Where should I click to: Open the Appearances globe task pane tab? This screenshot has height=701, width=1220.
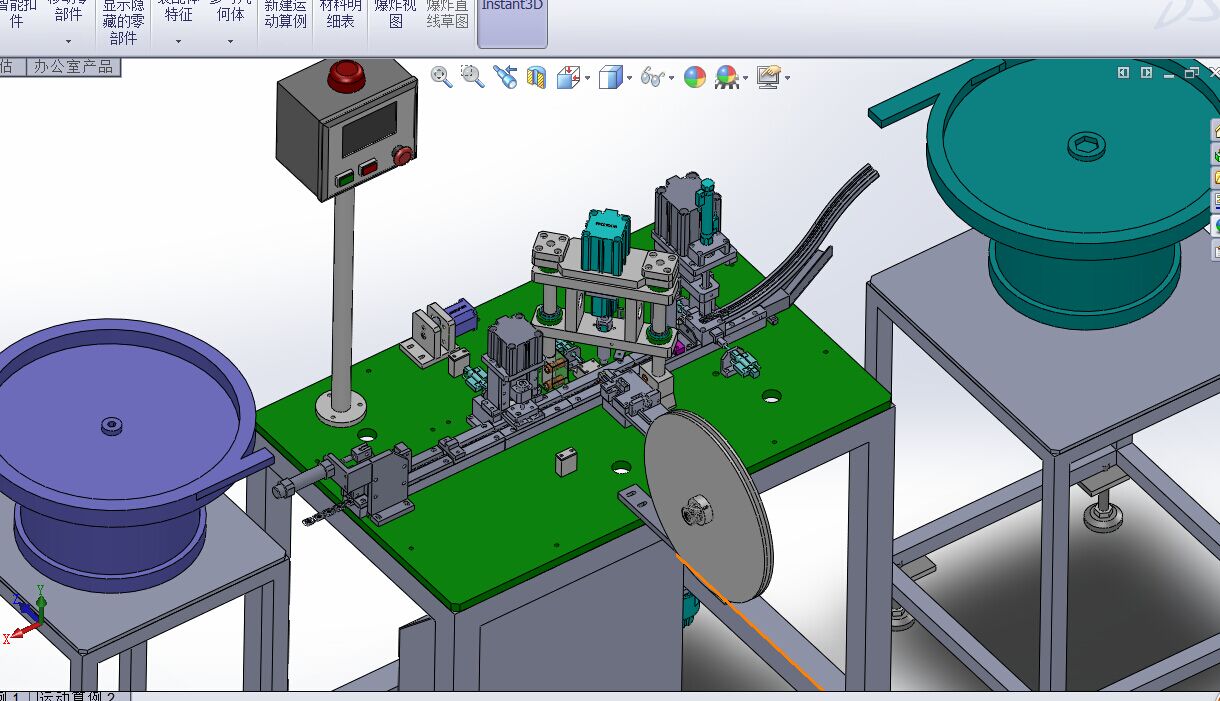point(1215,226)
